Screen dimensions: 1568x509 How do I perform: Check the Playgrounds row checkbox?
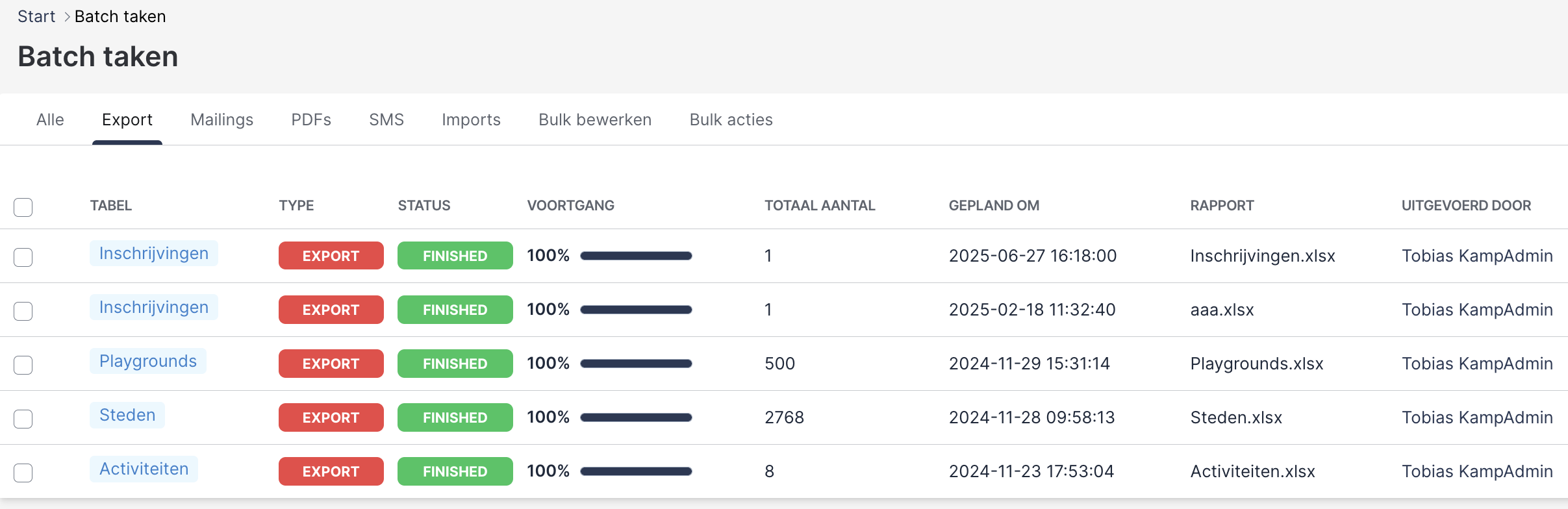23,365
